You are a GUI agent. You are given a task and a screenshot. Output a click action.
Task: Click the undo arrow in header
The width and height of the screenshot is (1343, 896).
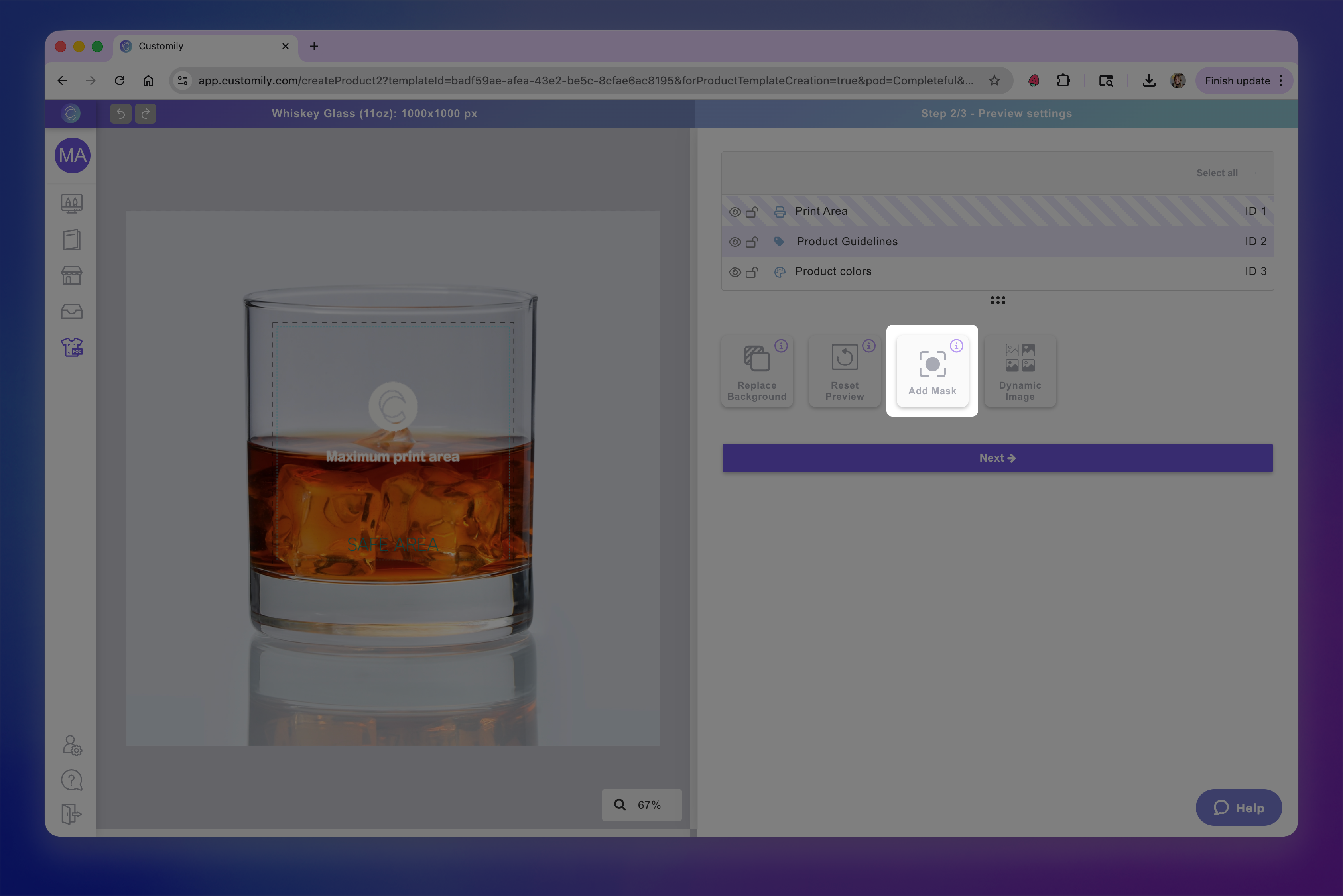121,114
